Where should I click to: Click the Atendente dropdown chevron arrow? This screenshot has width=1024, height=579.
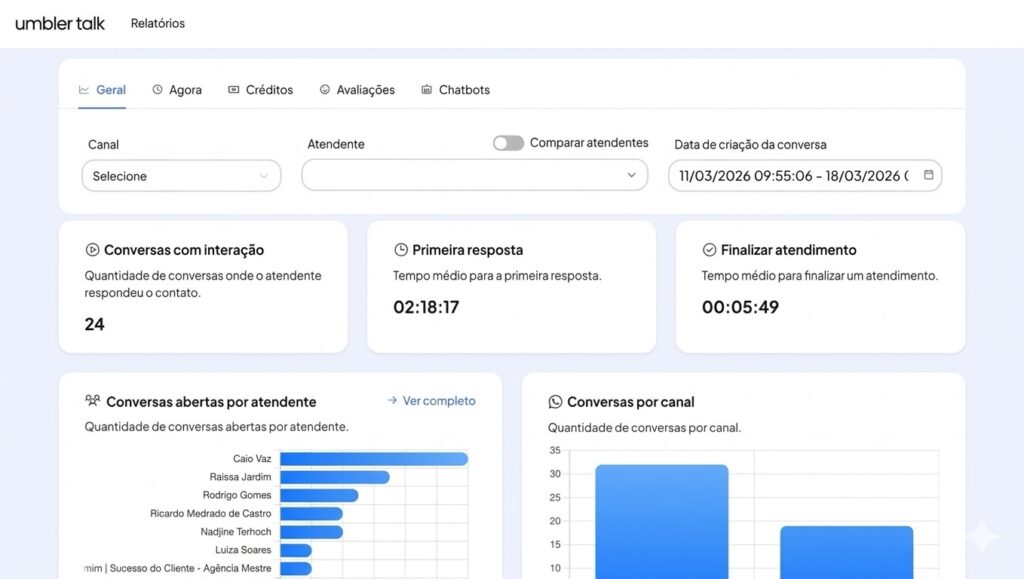[x=632, y=175]
